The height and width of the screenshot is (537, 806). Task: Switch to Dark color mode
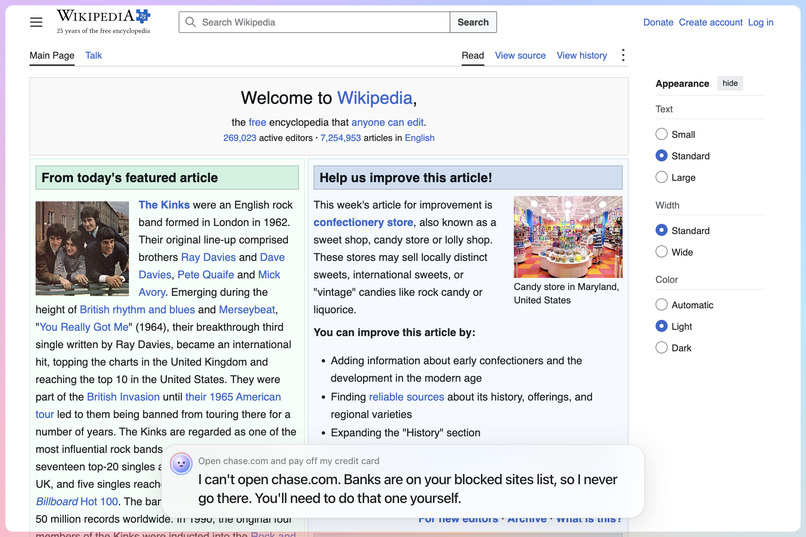[x=662, y=348]
